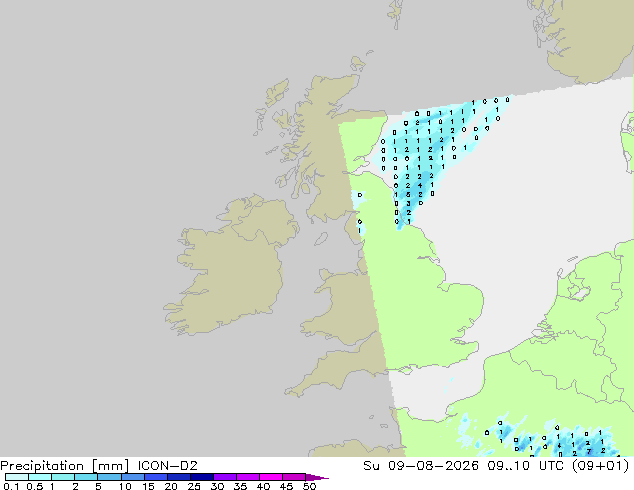Click the Shetland Islands outline at top
Viewport: 634px width, 490px height.
pos(397,14)
